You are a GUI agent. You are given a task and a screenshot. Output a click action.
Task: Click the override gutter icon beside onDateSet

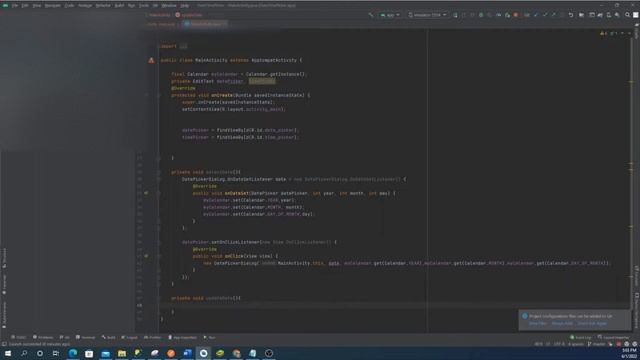pyautogui.click(x=146, y=193)
